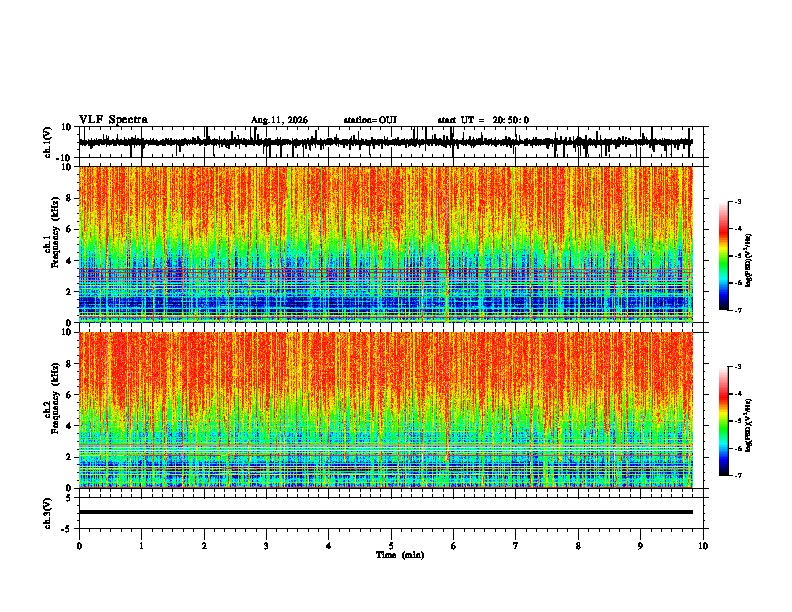The width and height of the screenshot is (792, 612).
Task: Click the ch.1 "Frequency (kHz)" axis label
Action: 55,232
